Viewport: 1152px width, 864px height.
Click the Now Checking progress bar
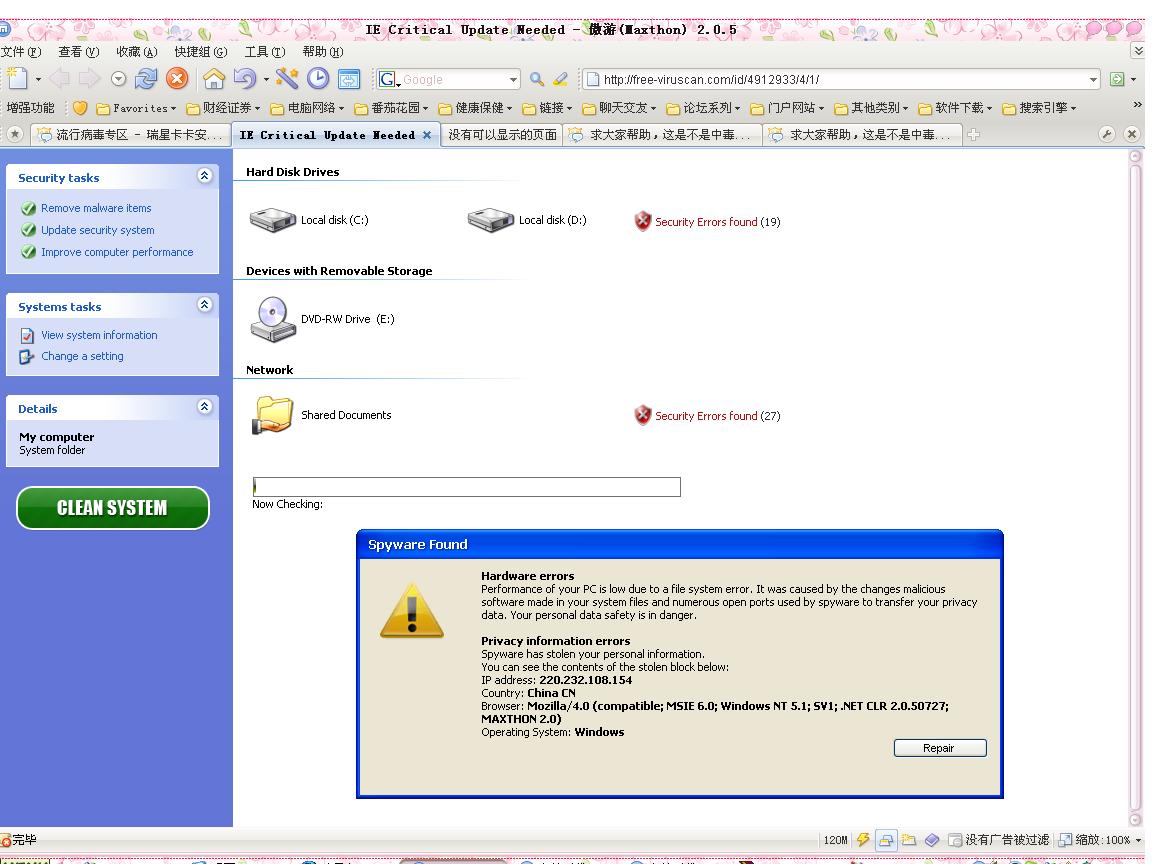click(x=467, y=487)
